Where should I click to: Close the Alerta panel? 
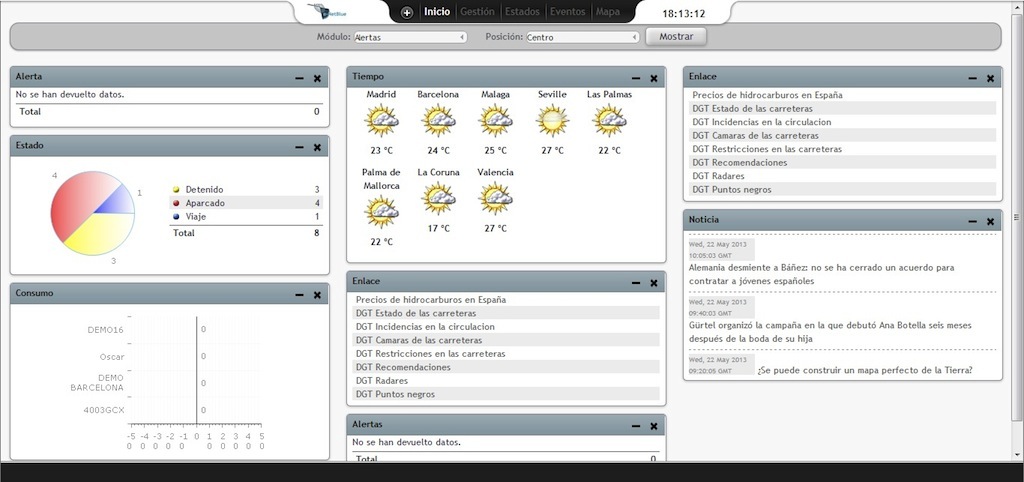click(317, 78)
